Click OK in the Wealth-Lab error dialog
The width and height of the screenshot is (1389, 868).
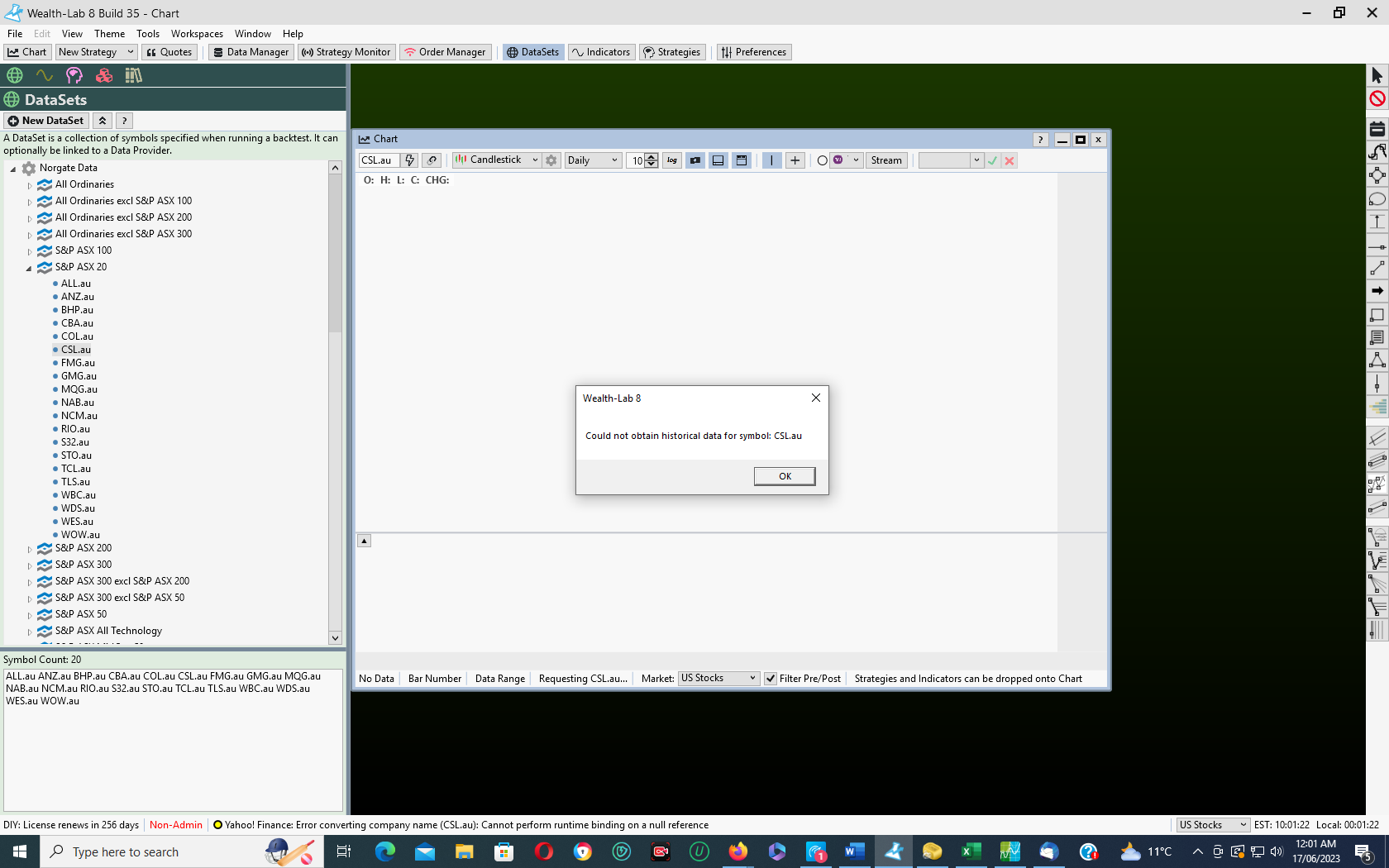pyautogui.click(x=784, y=476)
